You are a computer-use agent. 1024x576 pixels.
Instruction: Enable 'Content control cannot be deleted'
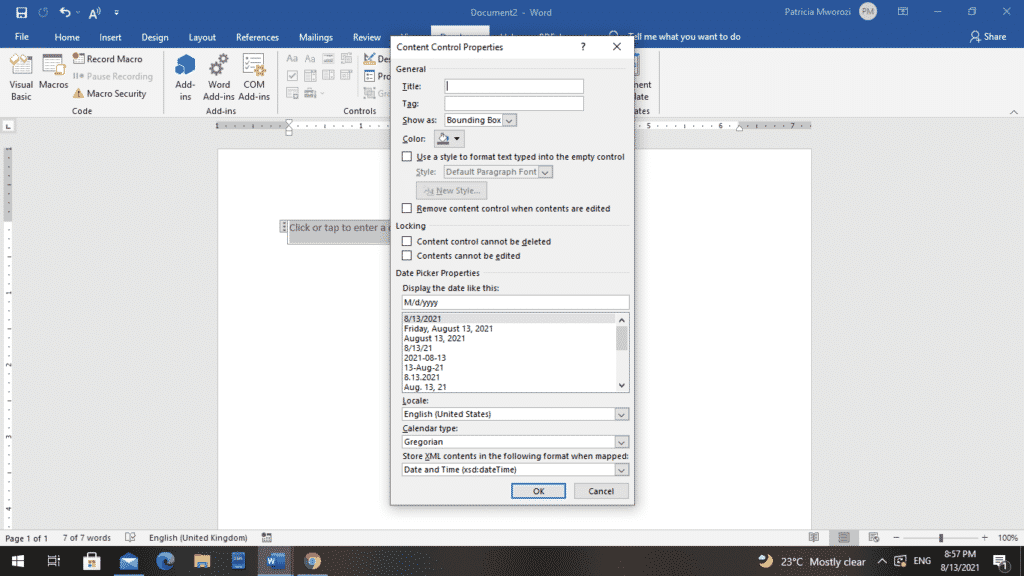point(408,241)
